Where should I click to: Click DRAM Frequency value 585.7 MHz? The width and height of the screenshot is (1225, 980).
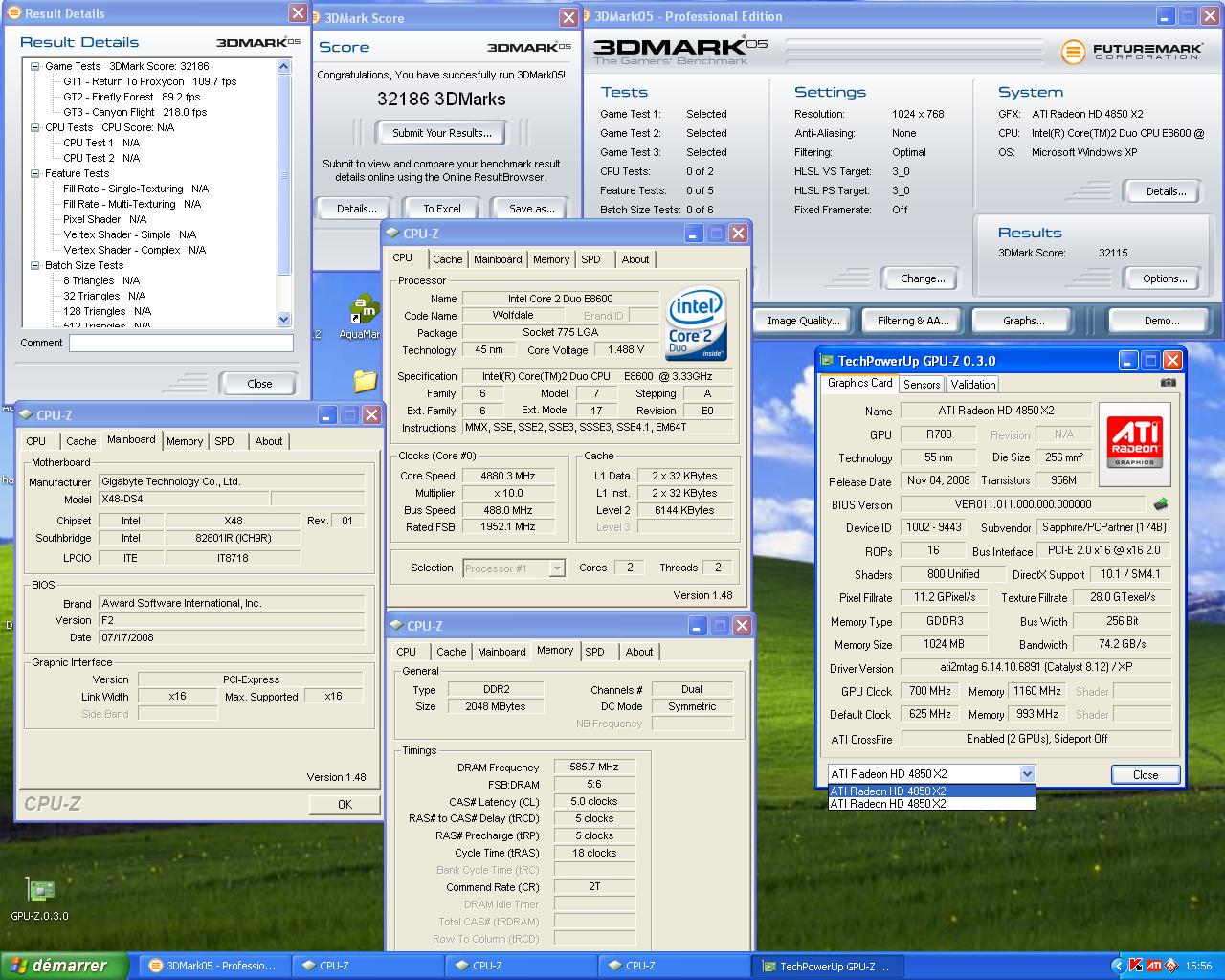594,768
